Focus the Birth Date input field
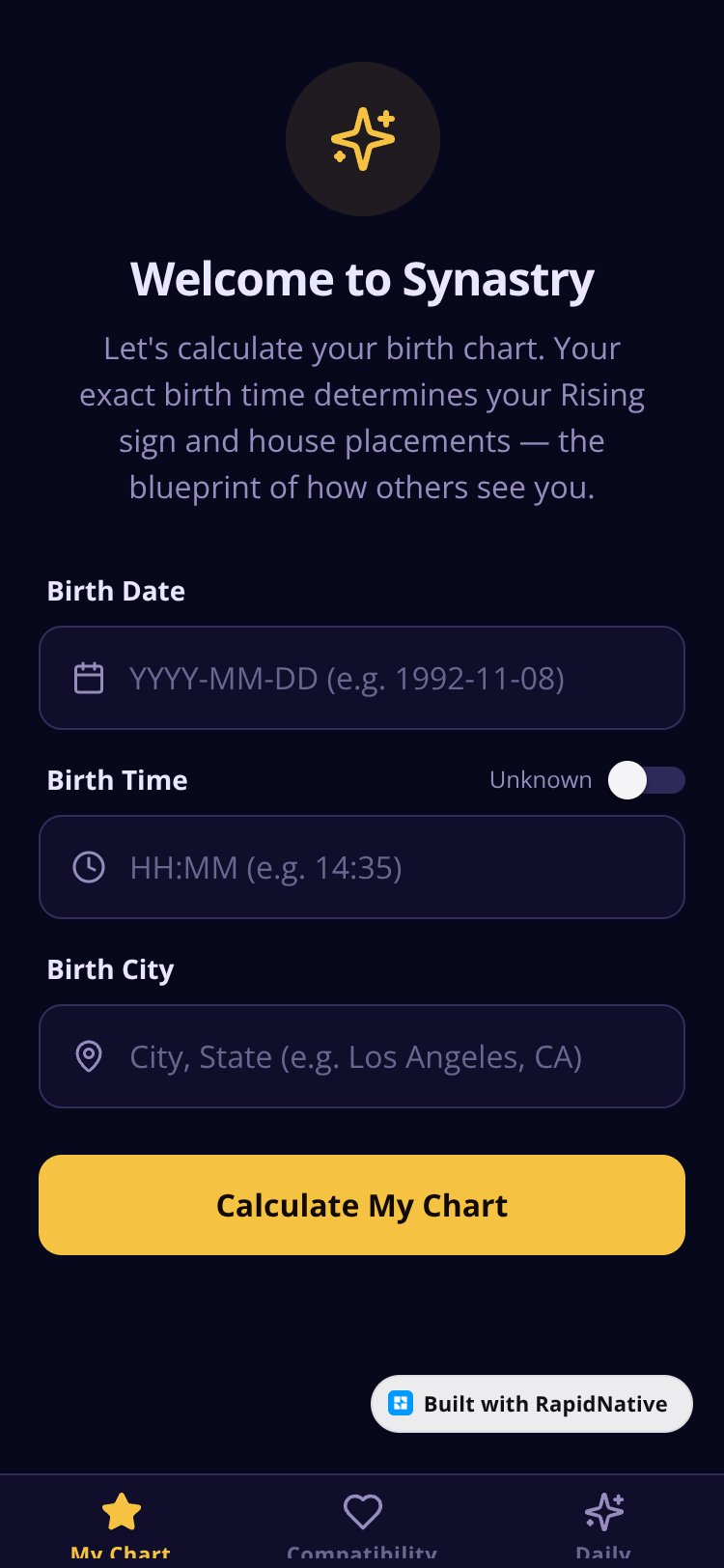 [362, 678]
